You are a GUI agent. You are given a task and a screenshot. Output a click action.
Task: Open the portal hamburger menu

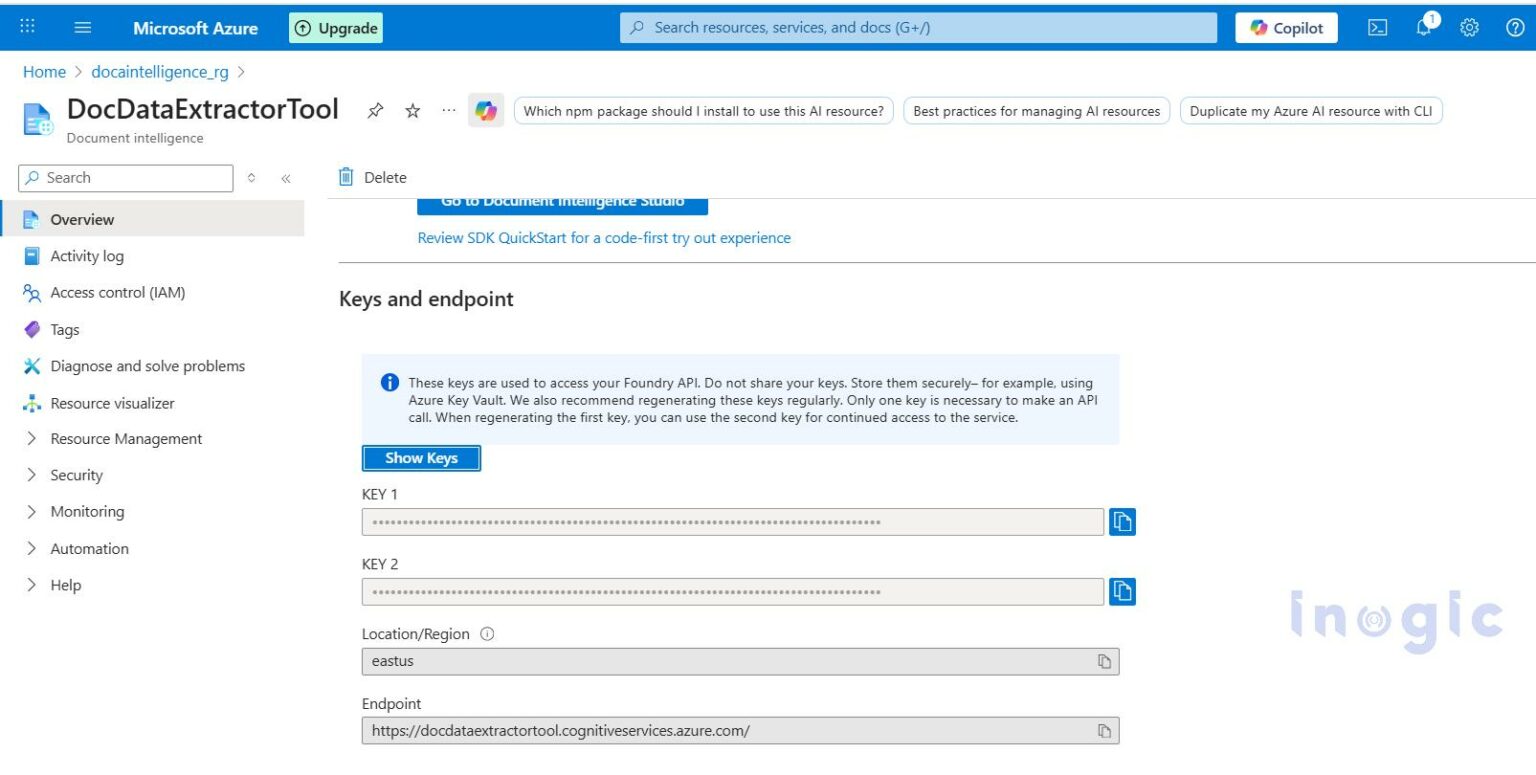pyautogui.click(x=83, y=28)
